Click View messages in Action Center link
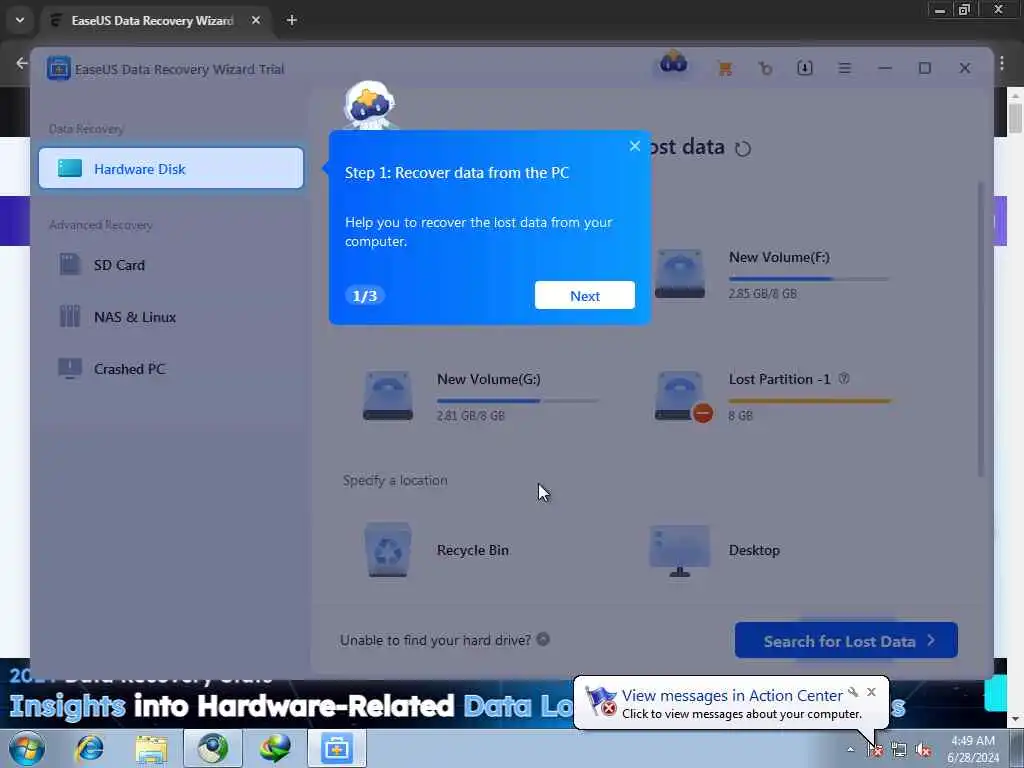The height and width of the screenshot is (768, 1024). pyautogui.click(x=732, y=695)
